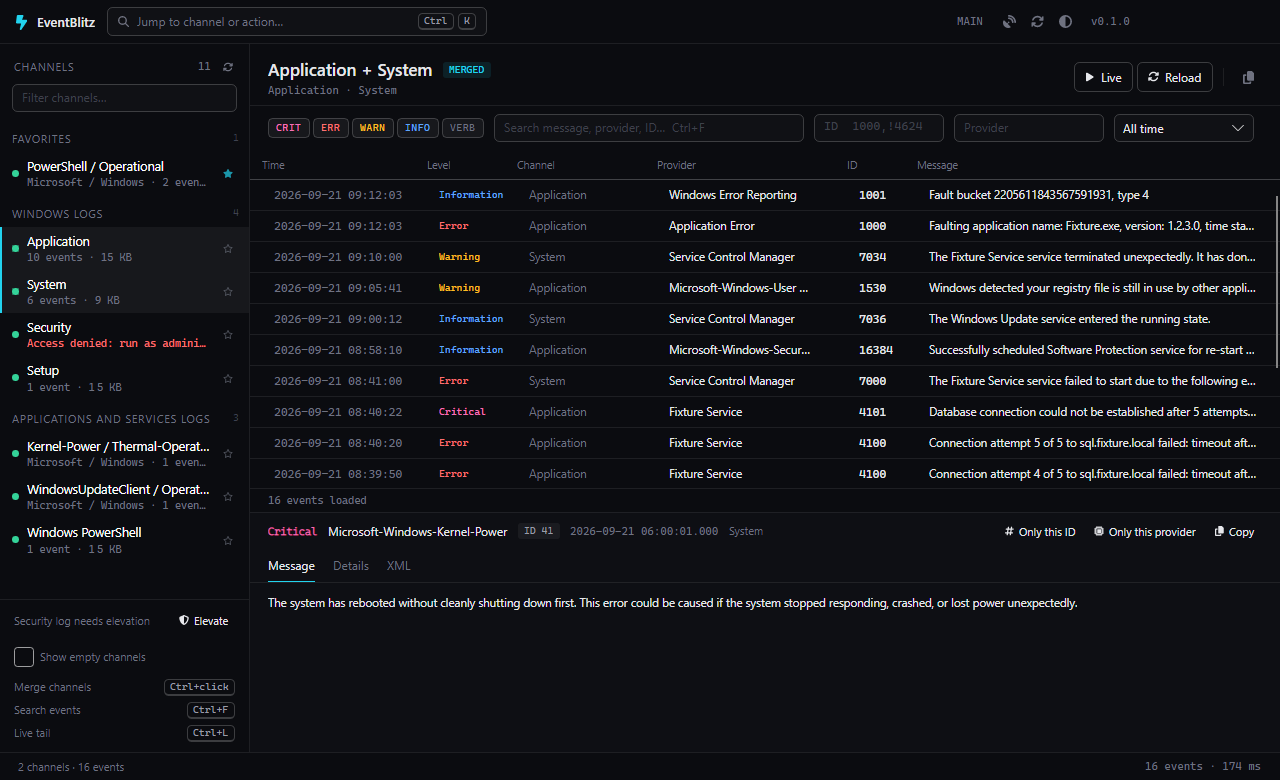Viewport: 1280px width, 780px height.
Task: Copy the selected event details
Action: point(1234,532)
